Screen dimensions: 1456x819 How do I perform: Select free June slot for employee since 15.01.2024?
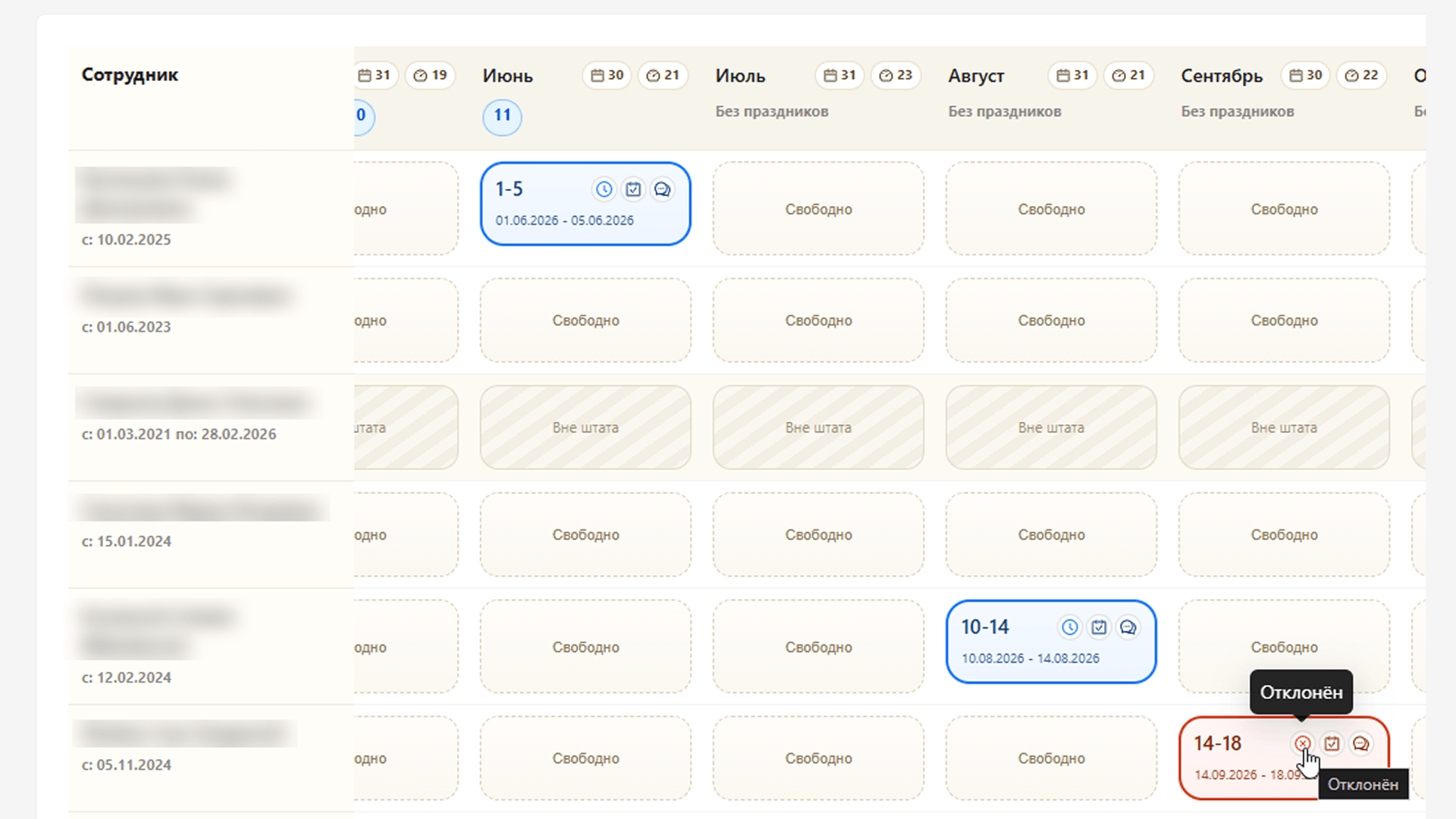coord(585,535)
